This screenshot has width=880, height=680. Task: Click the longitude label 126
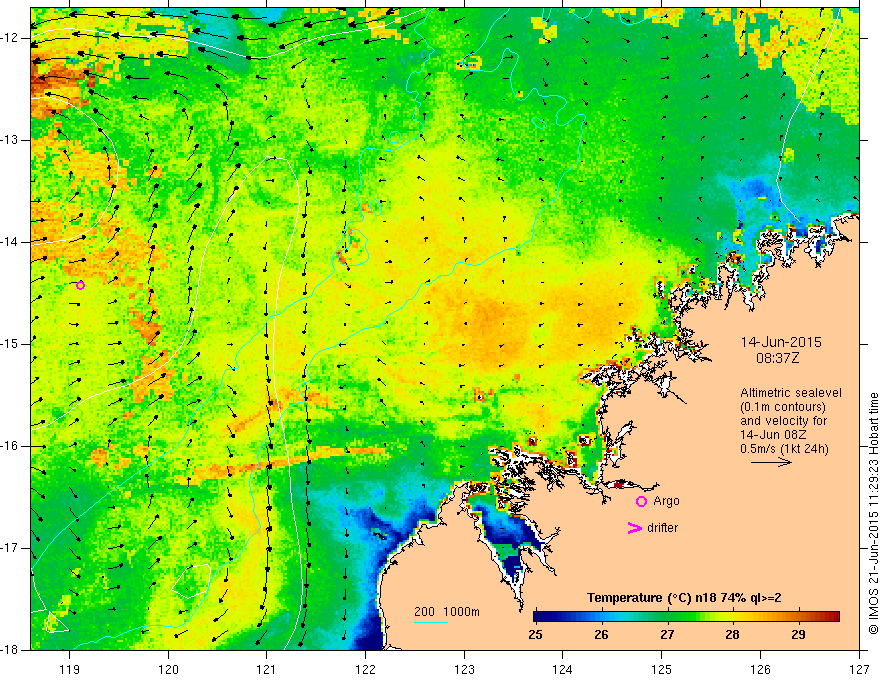[x=760, y=669]
